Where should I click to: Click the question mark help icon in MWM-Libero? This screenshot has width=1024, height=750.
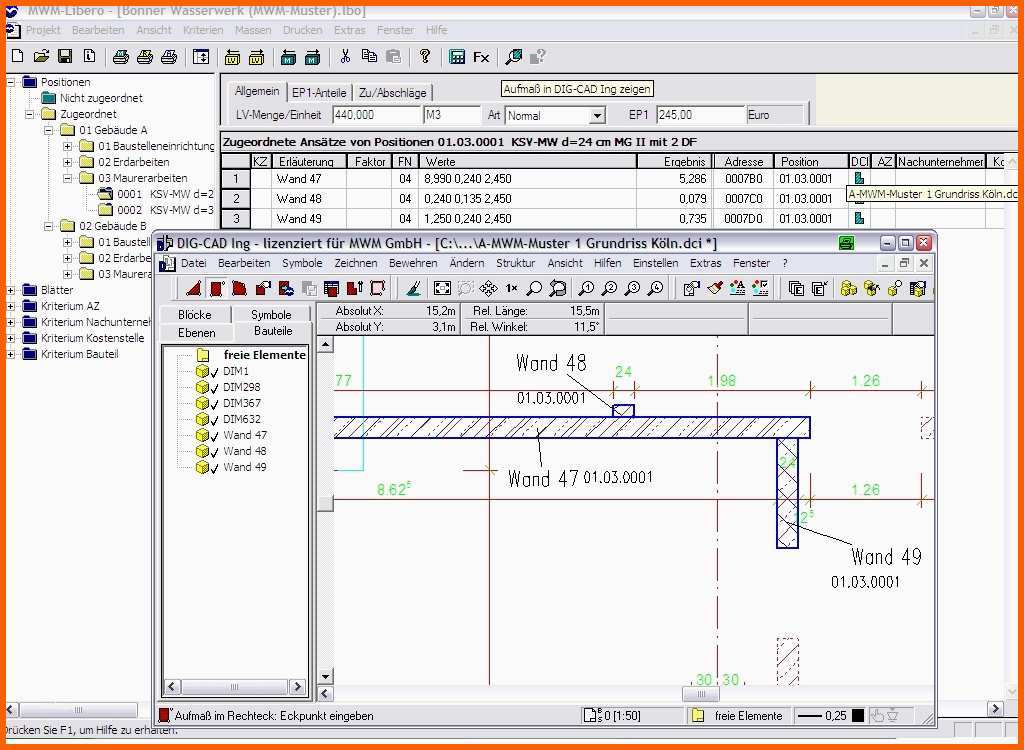click(425, 57)
